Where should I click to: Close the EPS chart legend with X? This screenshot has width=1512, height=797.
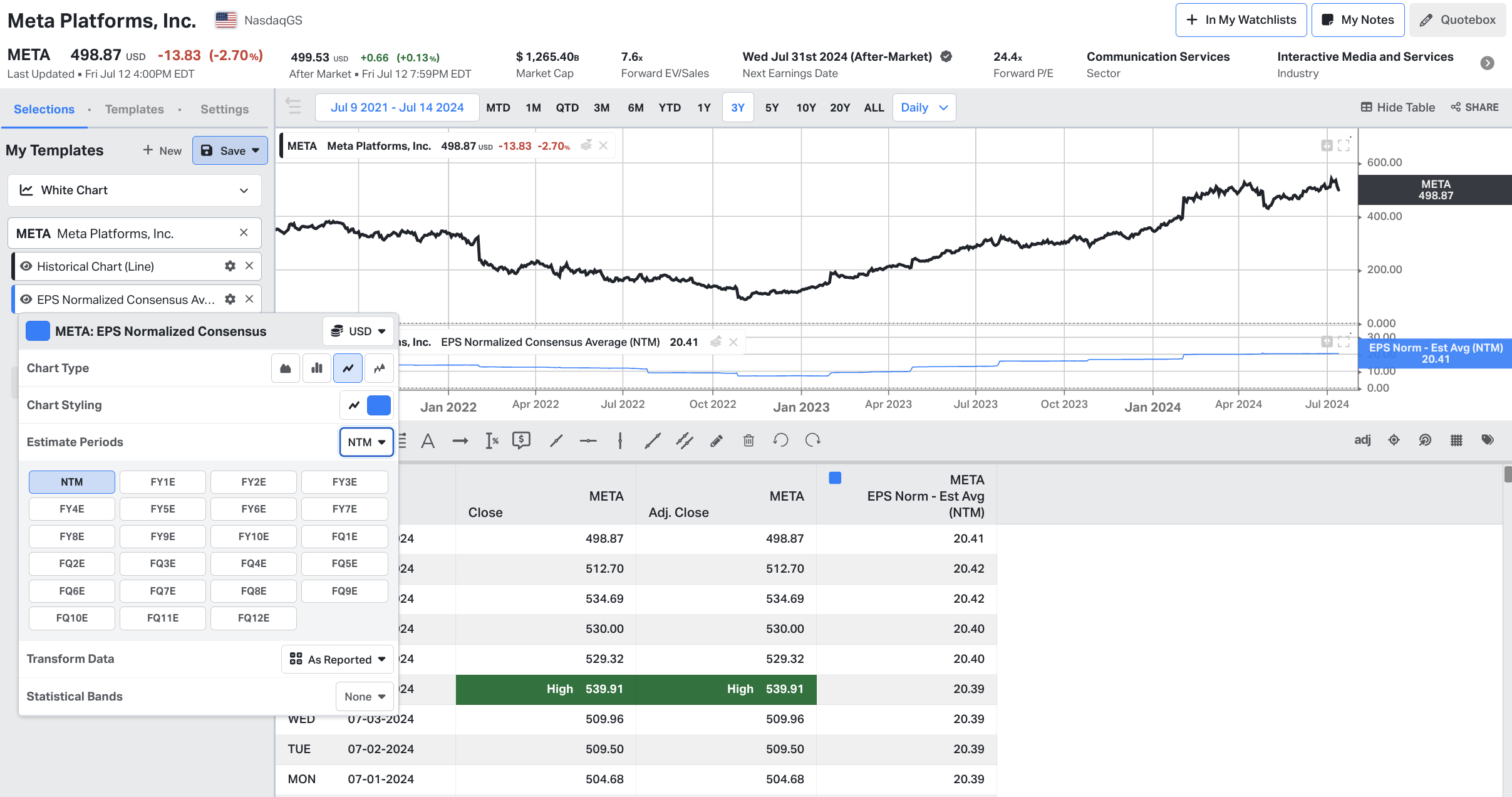(733, 342)
